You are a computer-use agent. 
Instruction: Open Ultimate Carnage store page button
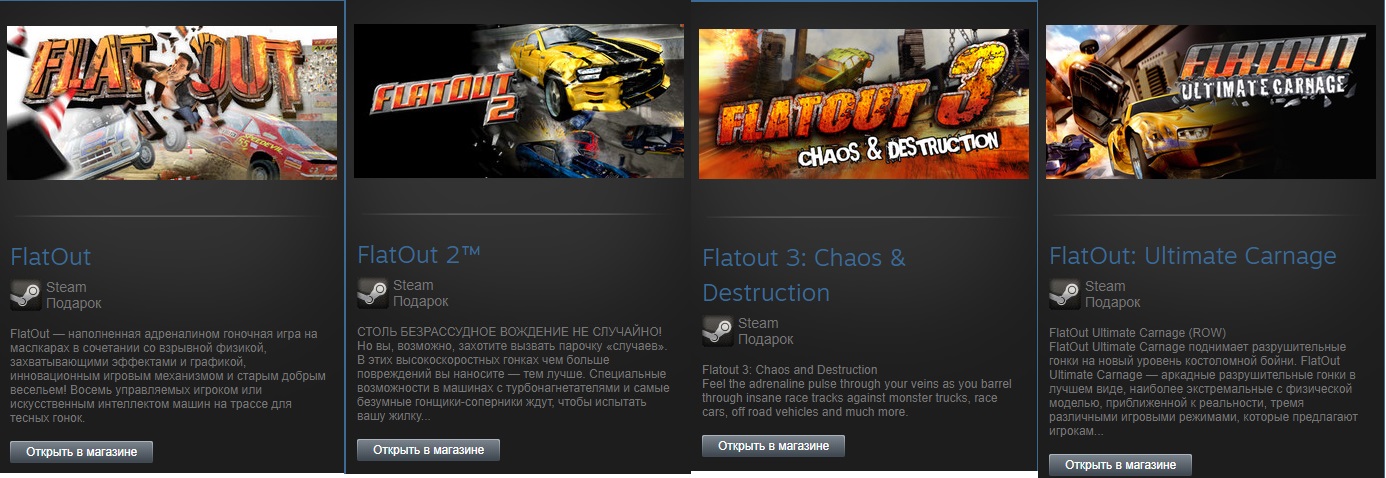click(x=1120, y=465)
